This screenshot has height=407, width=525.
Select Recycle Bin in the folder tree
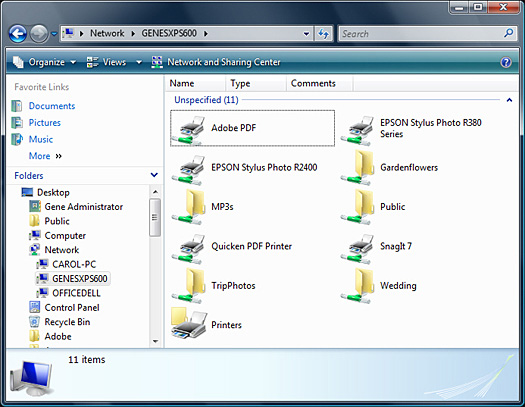pyautogui.click(x=67, y=322)
